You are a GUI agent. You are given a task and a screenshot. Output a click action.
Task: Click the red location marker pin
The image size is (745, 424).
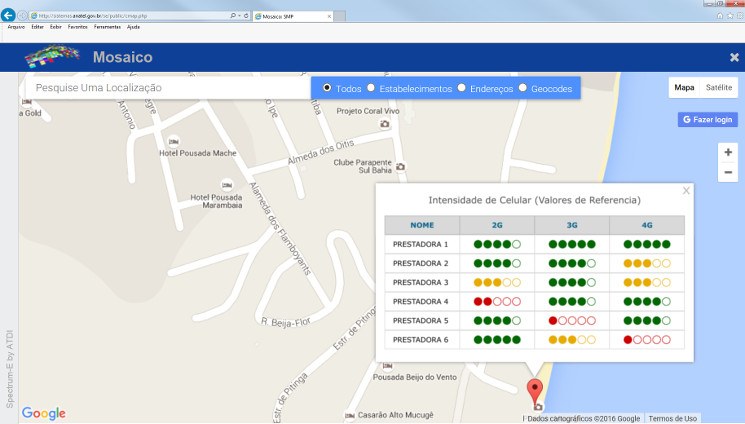point(535,392)
